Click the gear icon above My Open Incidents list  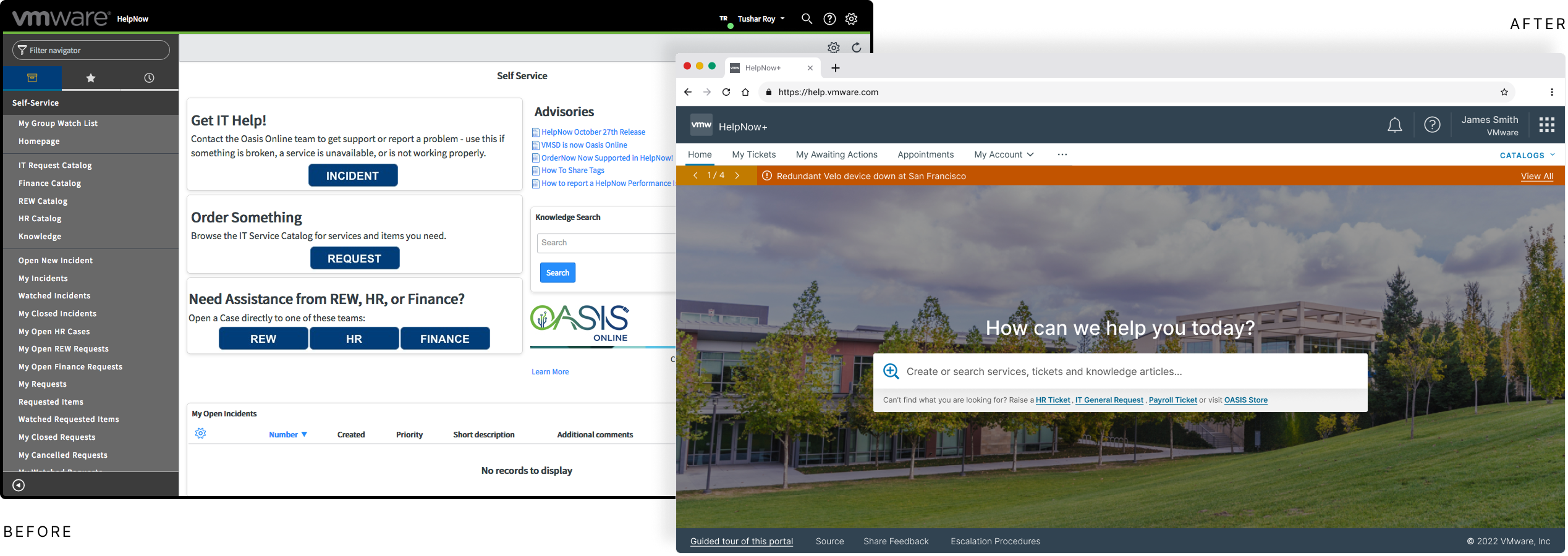click(201, 433)
